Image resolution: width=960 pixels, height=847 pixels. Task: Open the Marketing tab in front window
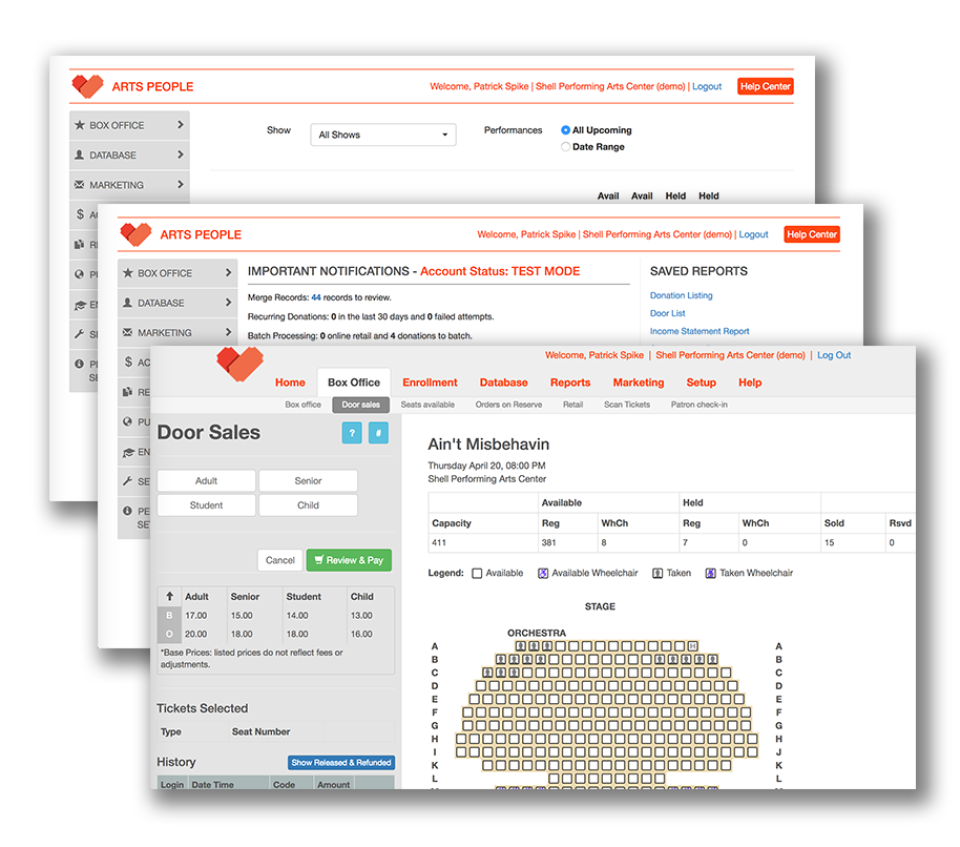click(639, 382)
